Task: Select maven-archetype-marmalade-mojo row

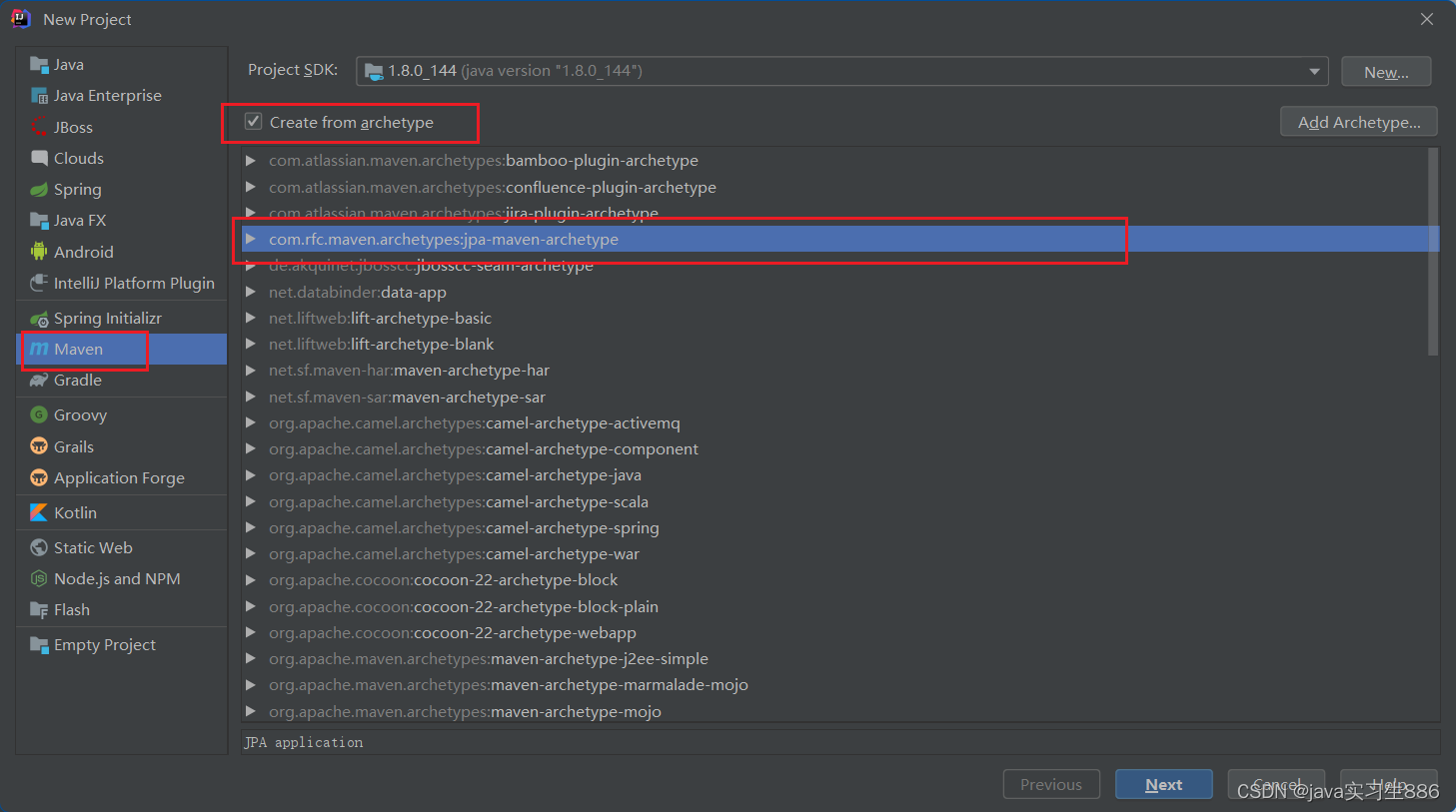Action: 834,684
